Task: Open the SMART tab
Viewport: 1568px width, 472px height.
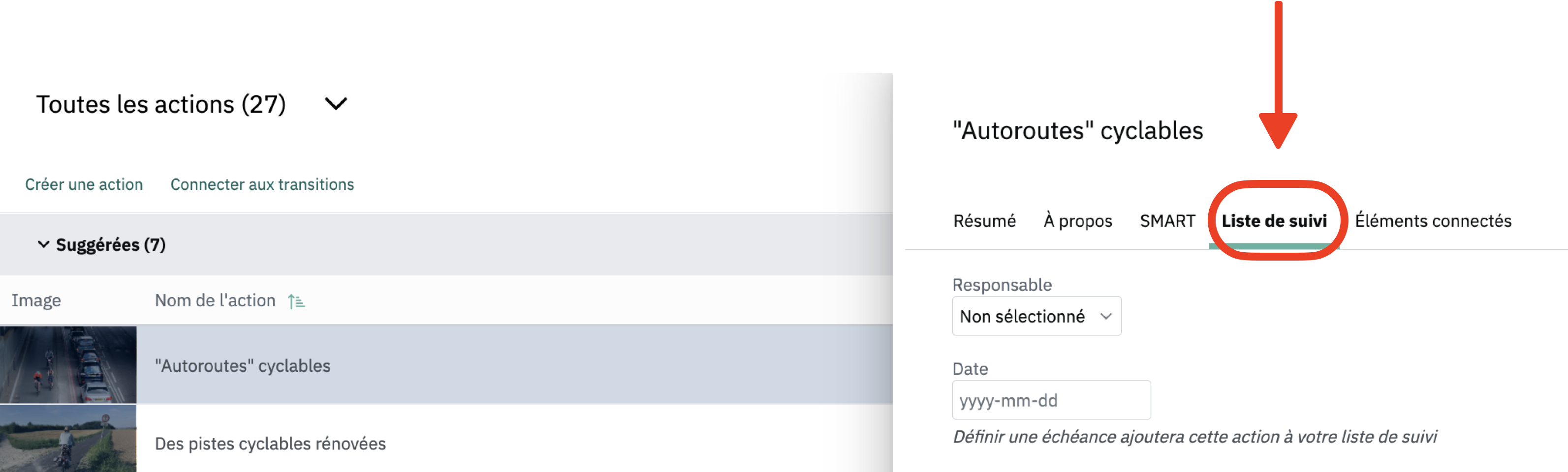Action: point(1167,221)
